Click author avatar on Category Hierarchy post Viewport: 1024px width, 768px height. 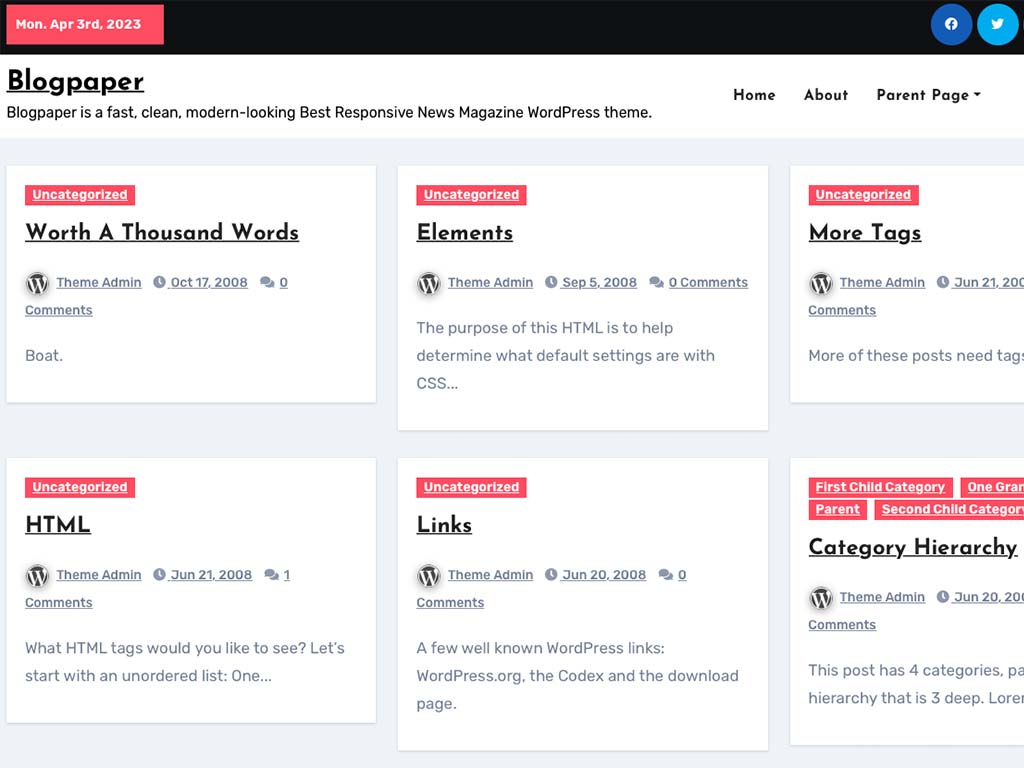(821, 597)
